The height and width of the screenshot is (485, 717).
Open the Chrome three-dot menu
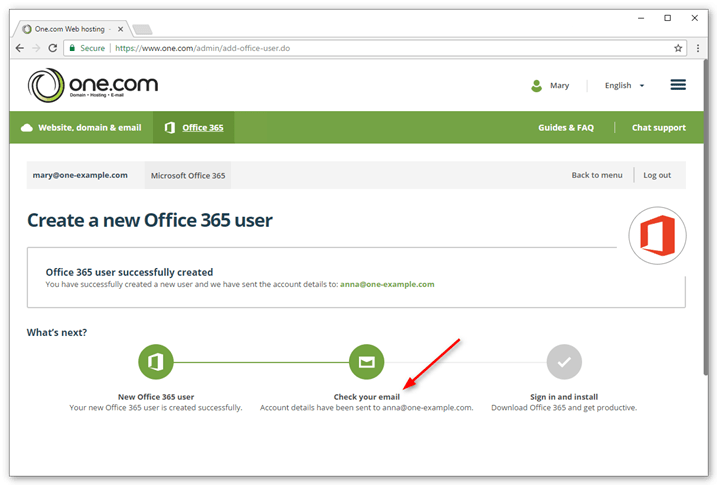[698, 48]
